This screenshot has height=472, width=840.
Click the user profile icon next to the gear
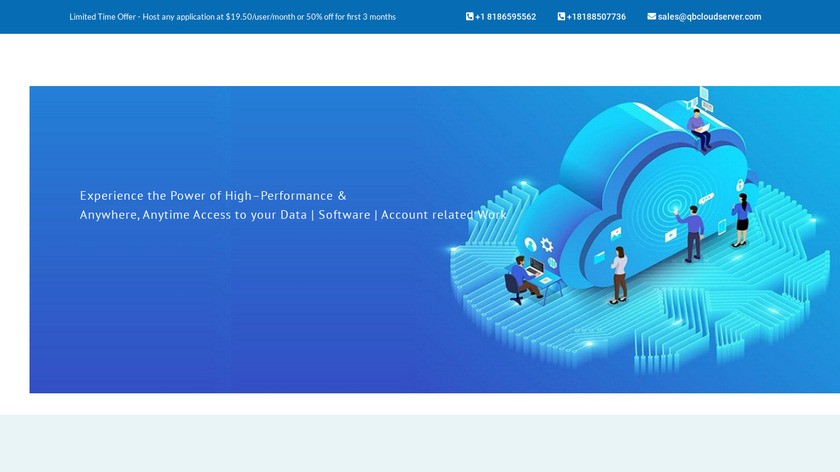point(530,243)
